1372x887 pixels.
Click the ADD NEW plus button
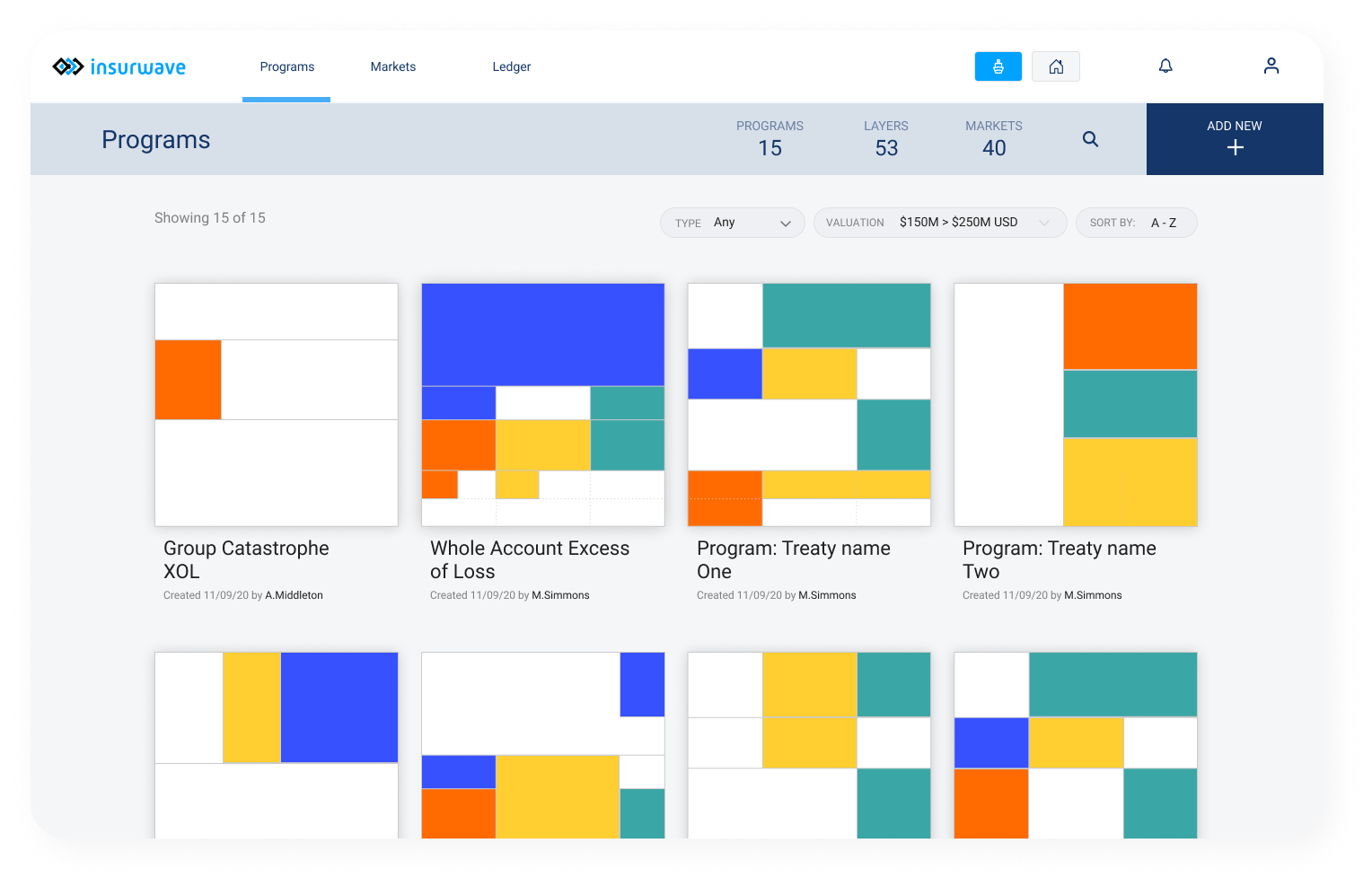pyautogui.click(x=1235, y=139)
